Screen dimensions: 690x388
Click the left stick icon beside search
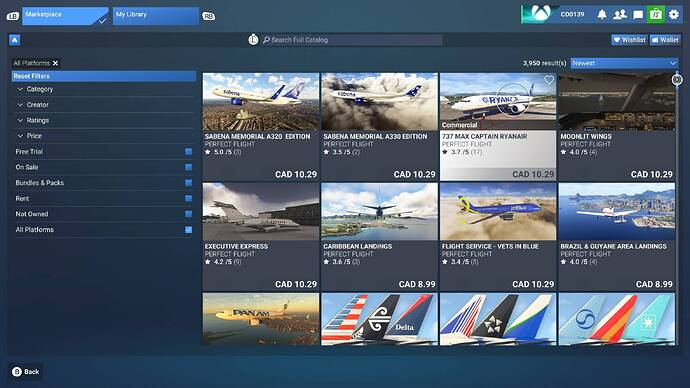point(253,40)
